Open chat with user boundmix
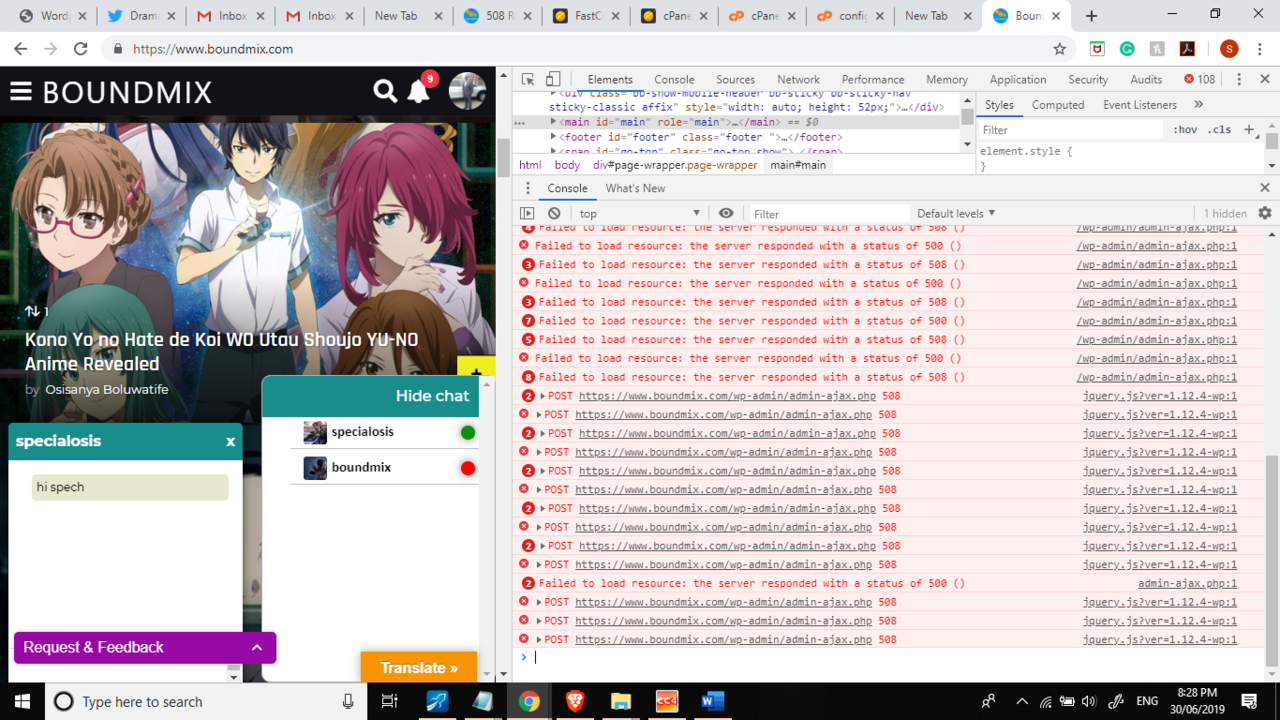Viewport: 1280px width, 720px height. click(x=384, y=467)
